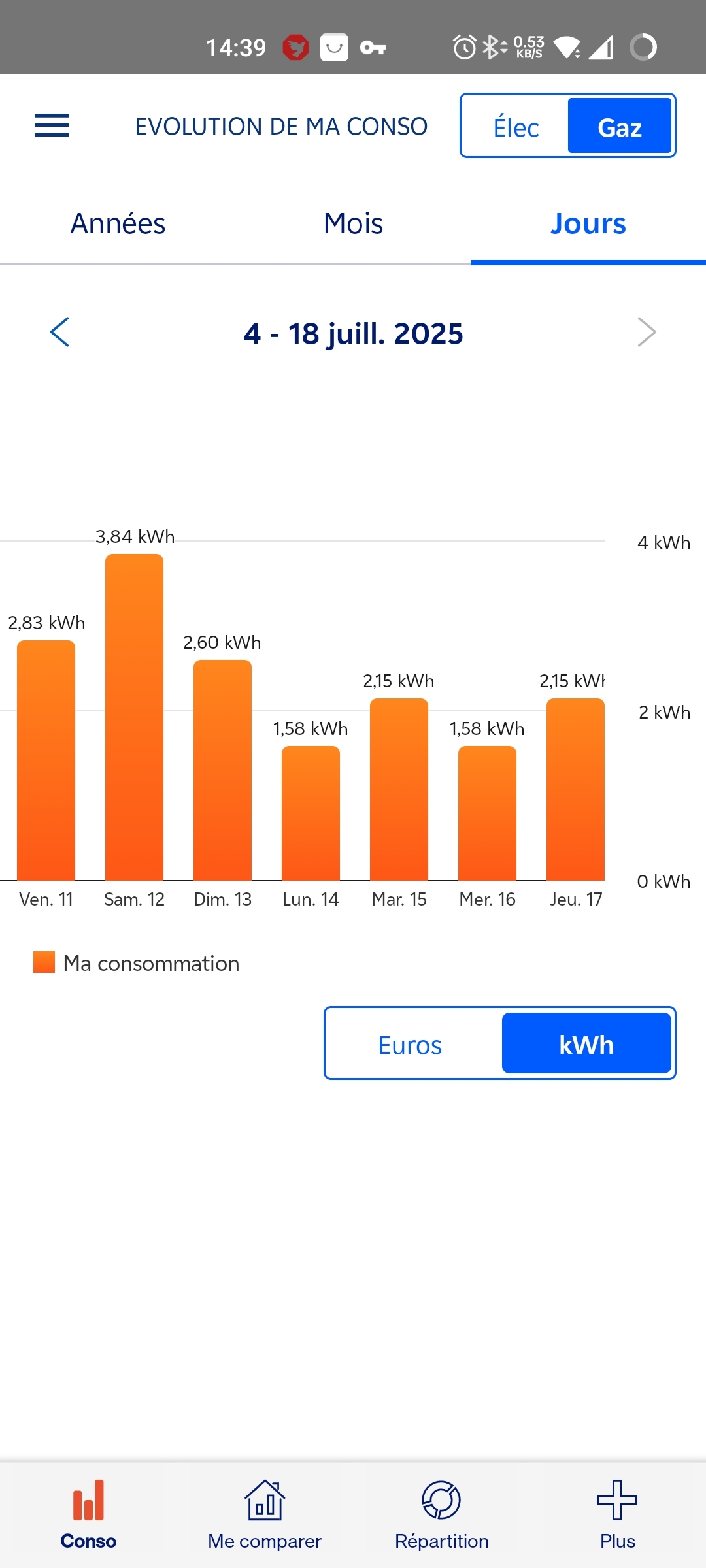The height and width of the screenshot is (1568, 706).
Task: Switch to the Mois tab
Action: [353, 224]
